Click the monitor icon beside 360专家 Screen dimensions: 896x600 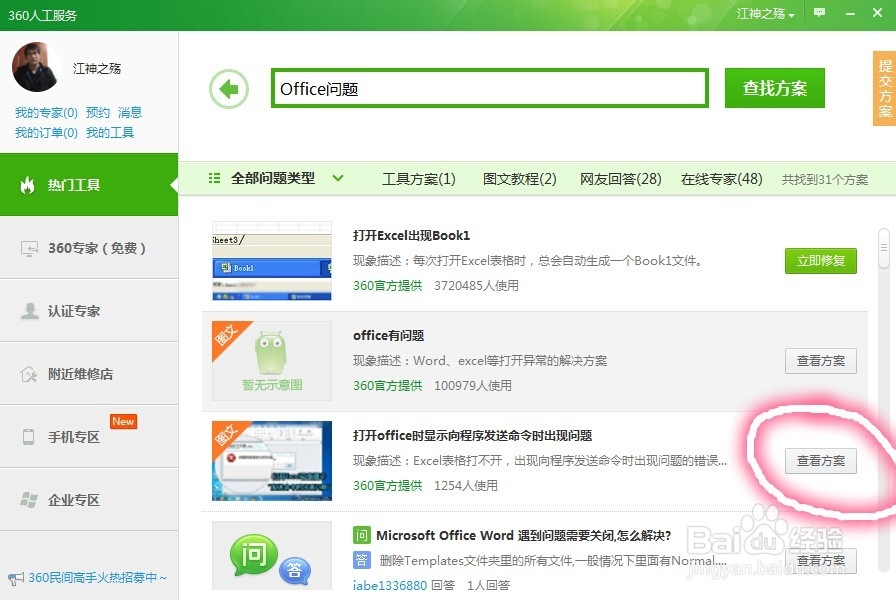pyautogui.click(x=29, y=249)
